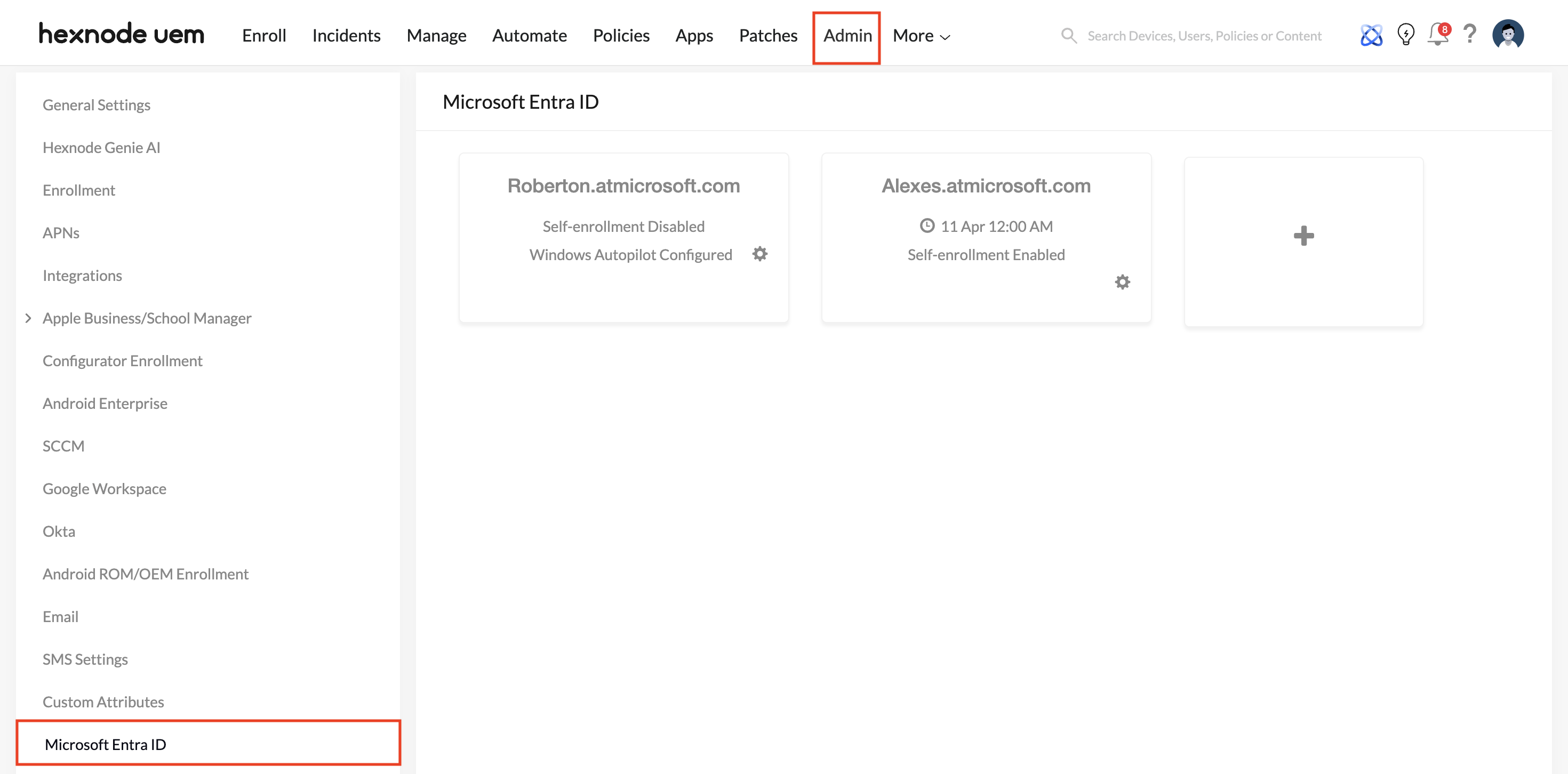This screenshot has width=1568, height=774.
Task: Expand Apple Business/School Manager chevron
Action: coord(28,318)
